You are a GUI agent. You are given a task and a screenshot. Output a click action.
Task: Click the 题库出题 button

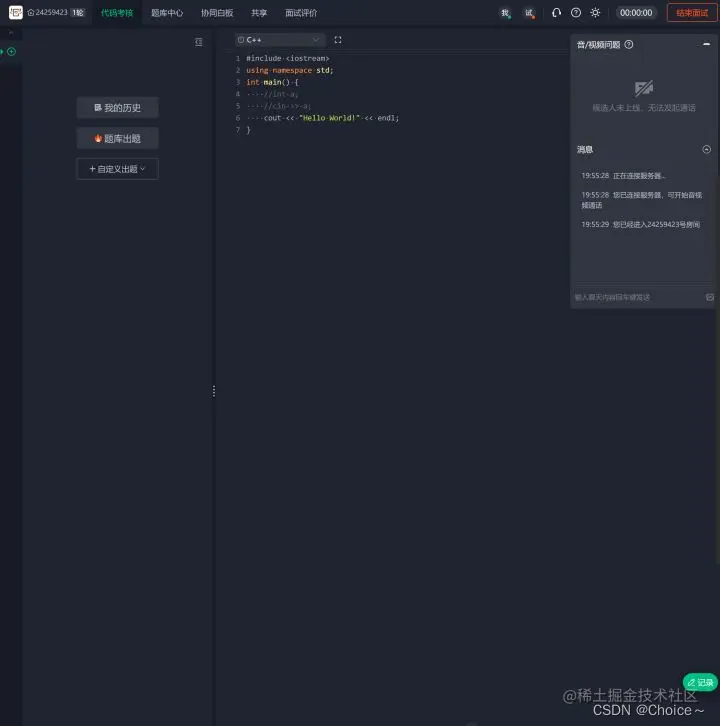tap(118, 138)
